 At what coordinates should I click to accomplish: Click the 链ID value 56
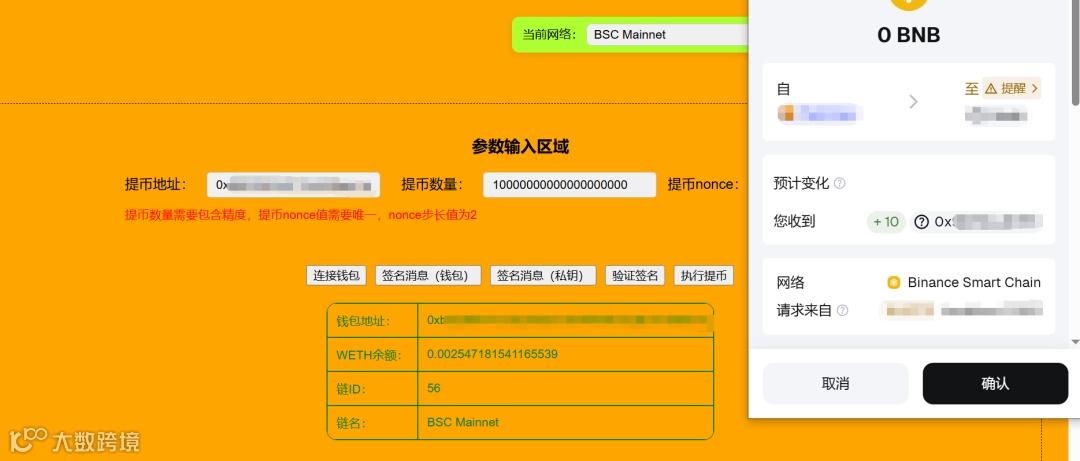(433, 388)
